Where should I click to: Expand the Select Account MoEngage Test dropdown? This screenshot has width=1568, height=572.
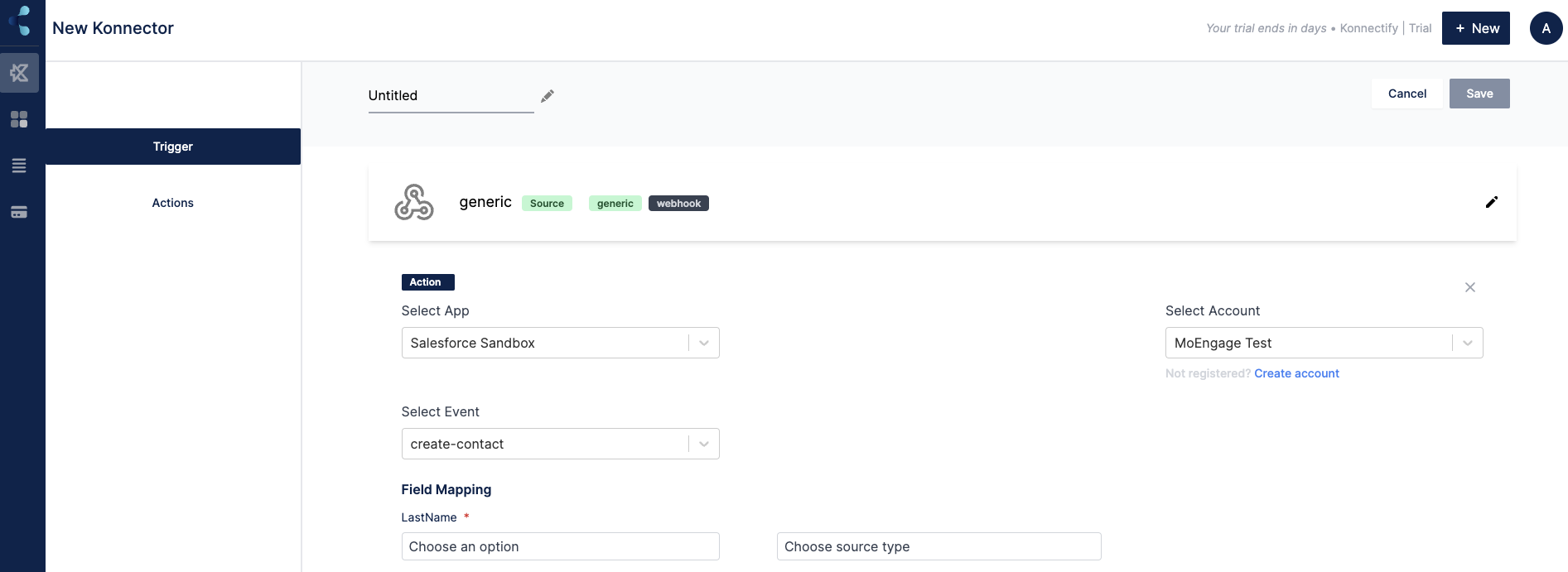pyautogui.click(x=1324, y=343)
